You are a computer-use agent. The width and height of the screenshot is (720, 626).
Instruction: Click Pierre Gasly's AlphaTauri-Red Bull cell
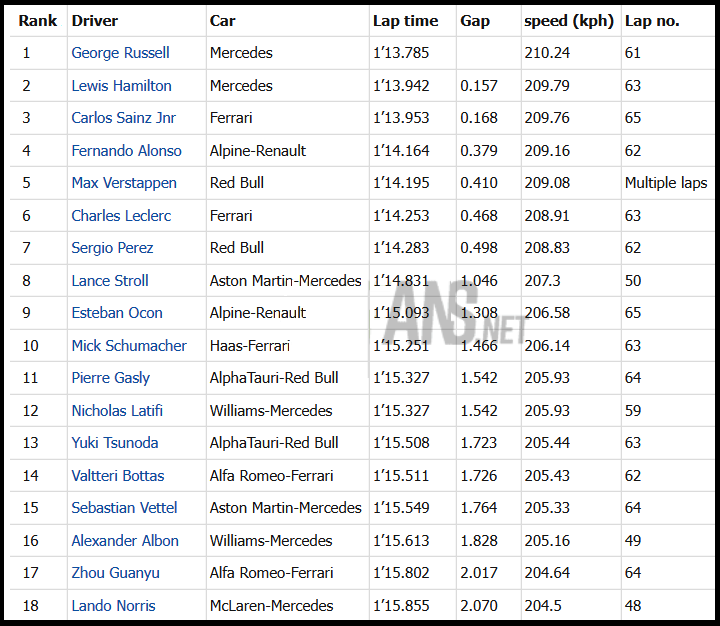[274, 378]
